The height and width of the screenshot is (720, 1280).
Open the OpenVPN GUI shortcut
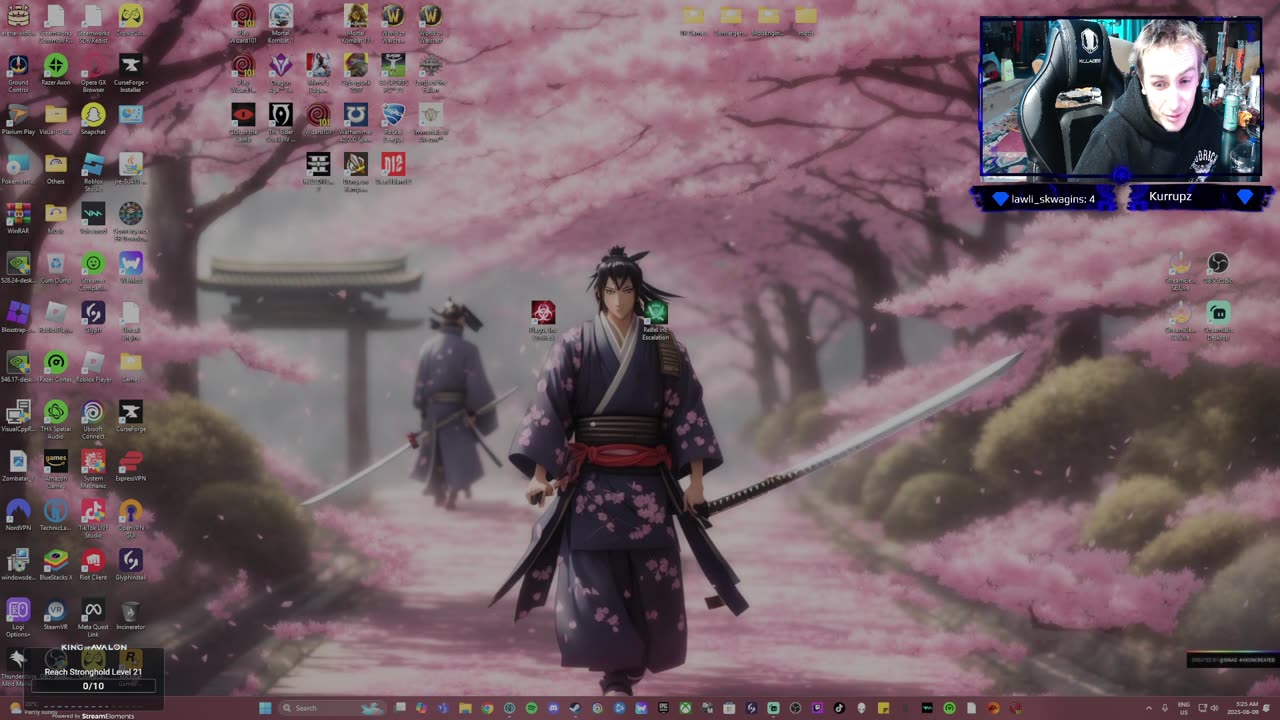(x=130, y=517)
